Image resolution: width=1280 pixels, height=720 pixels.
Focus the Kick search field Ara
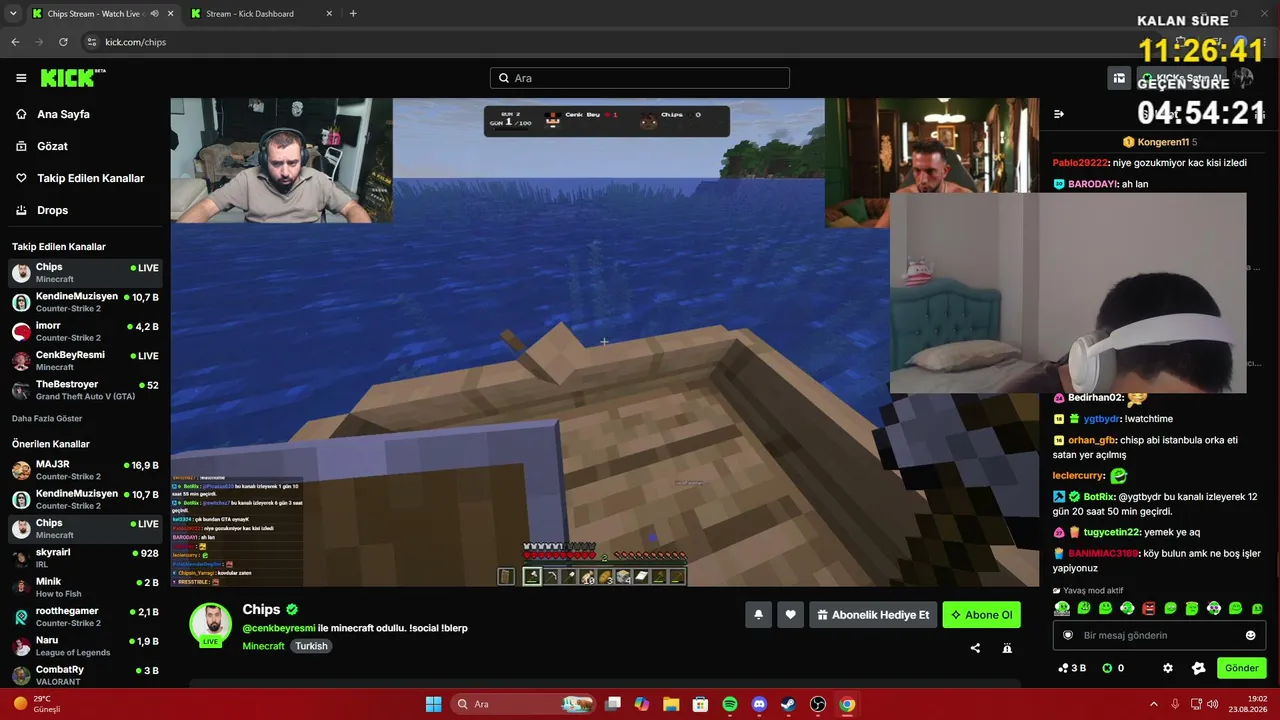point(640,78)
